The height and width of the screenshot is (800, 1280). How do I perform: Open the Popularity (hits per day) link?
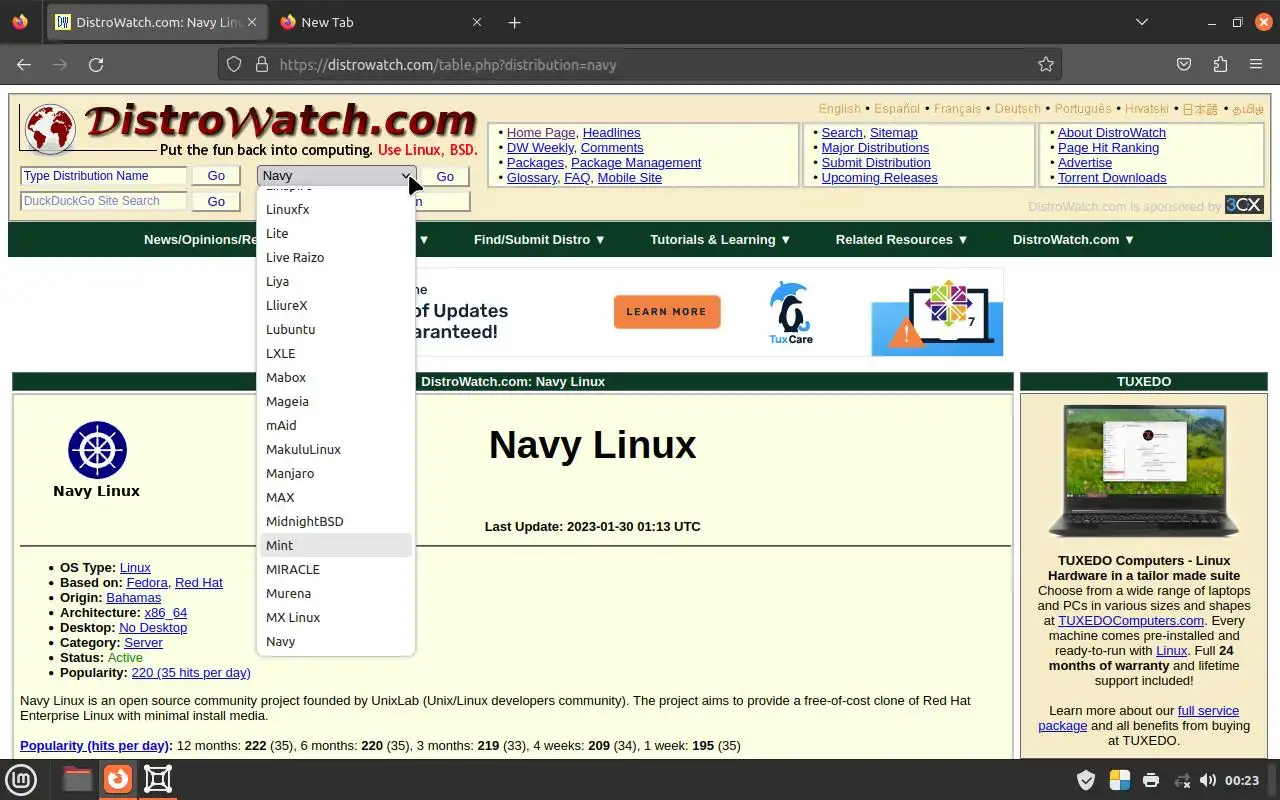point(96,745)
